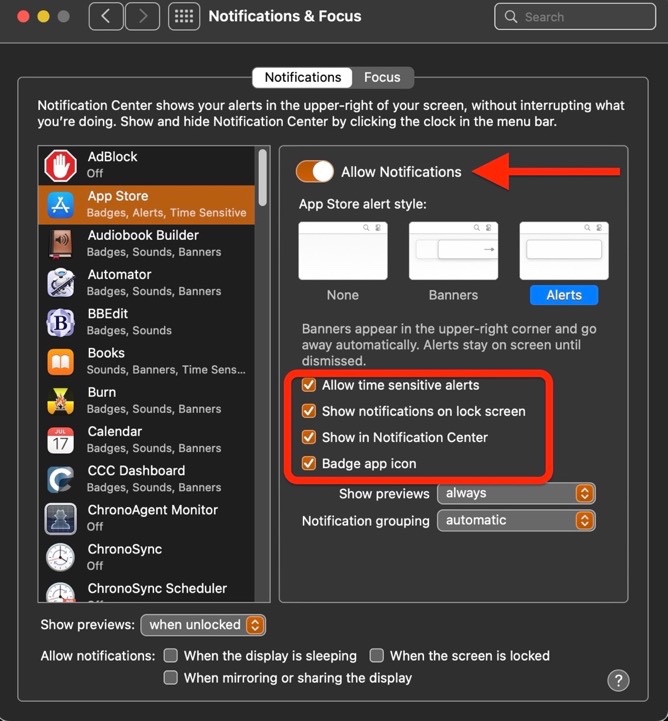
Task: Click the app list scrollbar thumb
Action: 263,177
